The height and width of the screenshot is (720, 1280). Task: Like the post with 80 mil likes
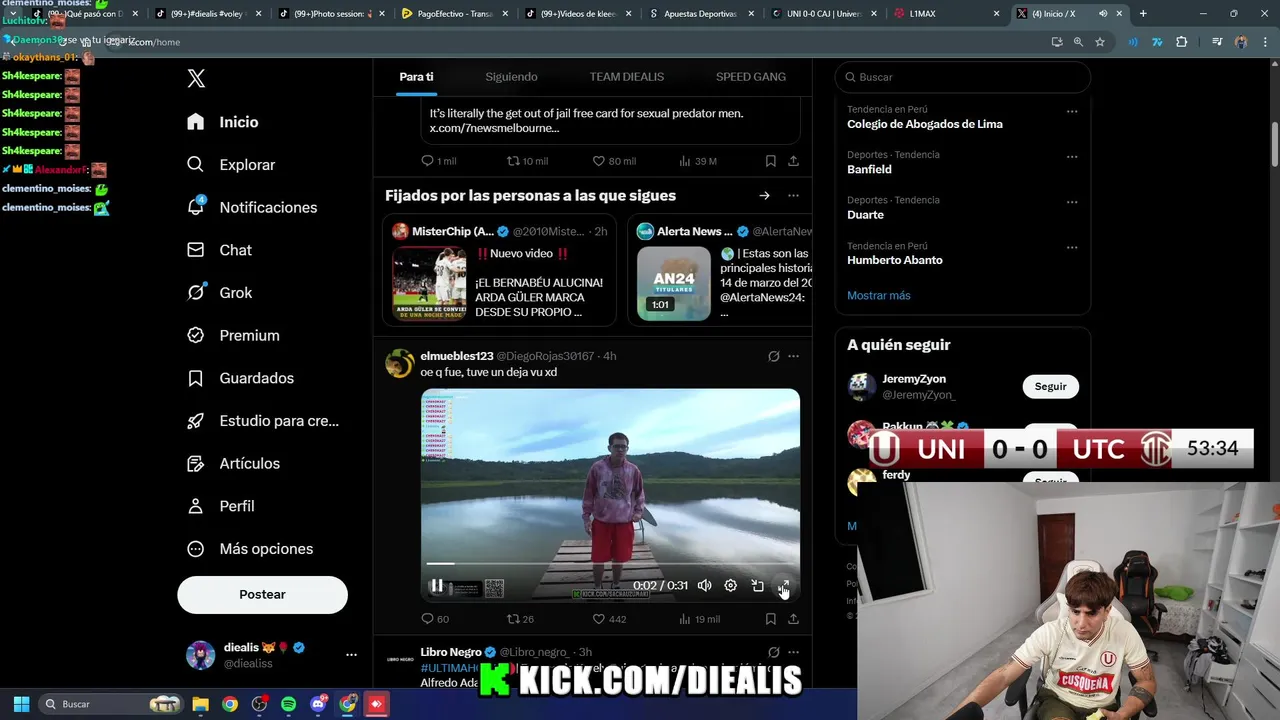click(614, 161)
